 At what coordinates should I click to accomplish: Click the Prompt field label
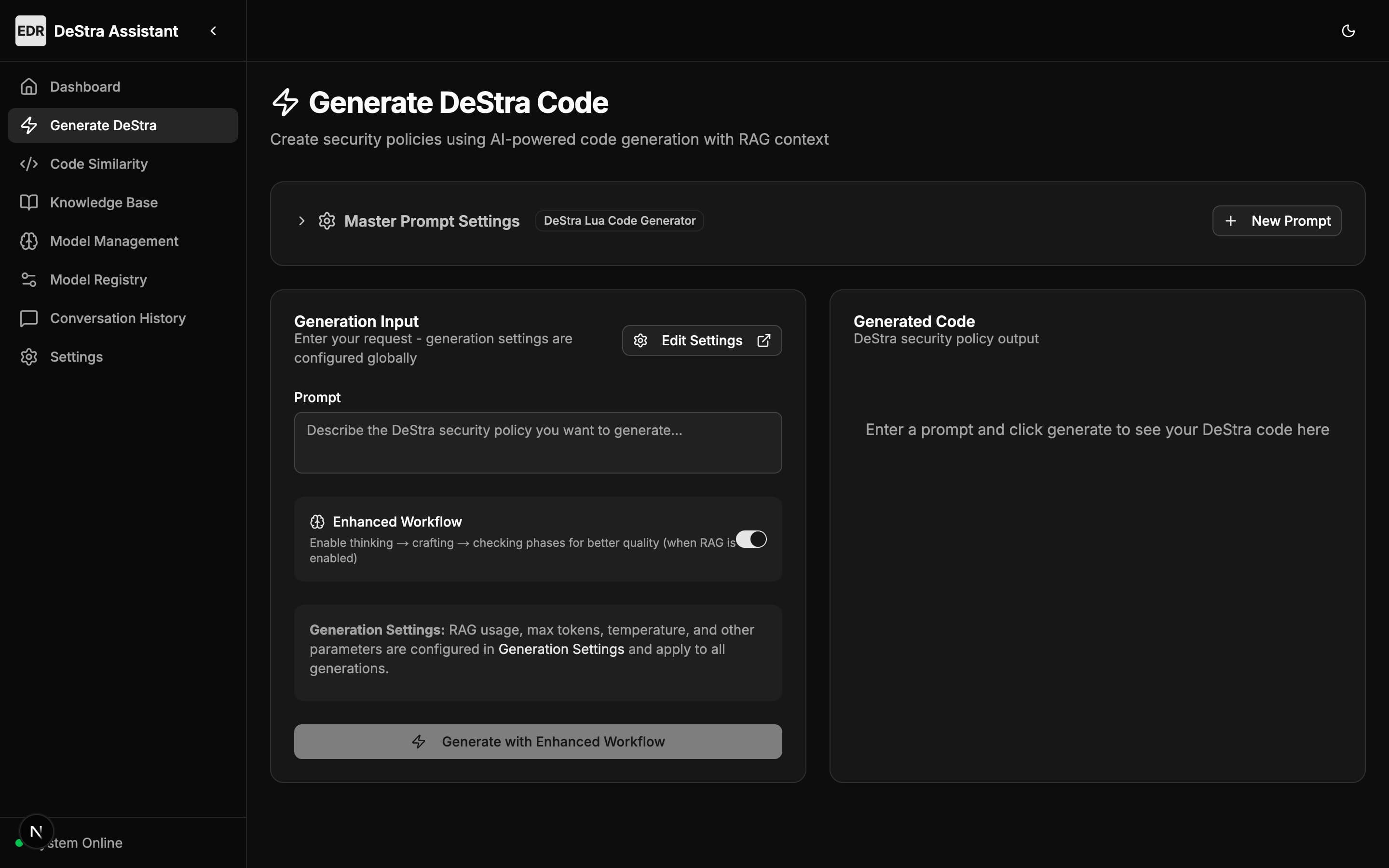click(x=317, y=397)
